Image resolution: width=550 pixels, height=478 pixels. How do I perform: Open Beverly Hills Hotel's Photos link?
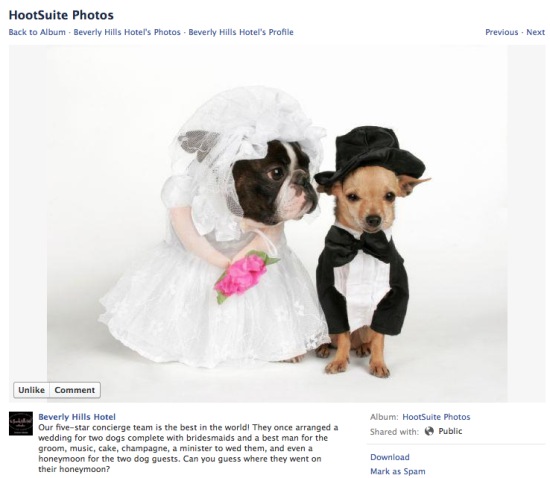(x=127, y=32)
